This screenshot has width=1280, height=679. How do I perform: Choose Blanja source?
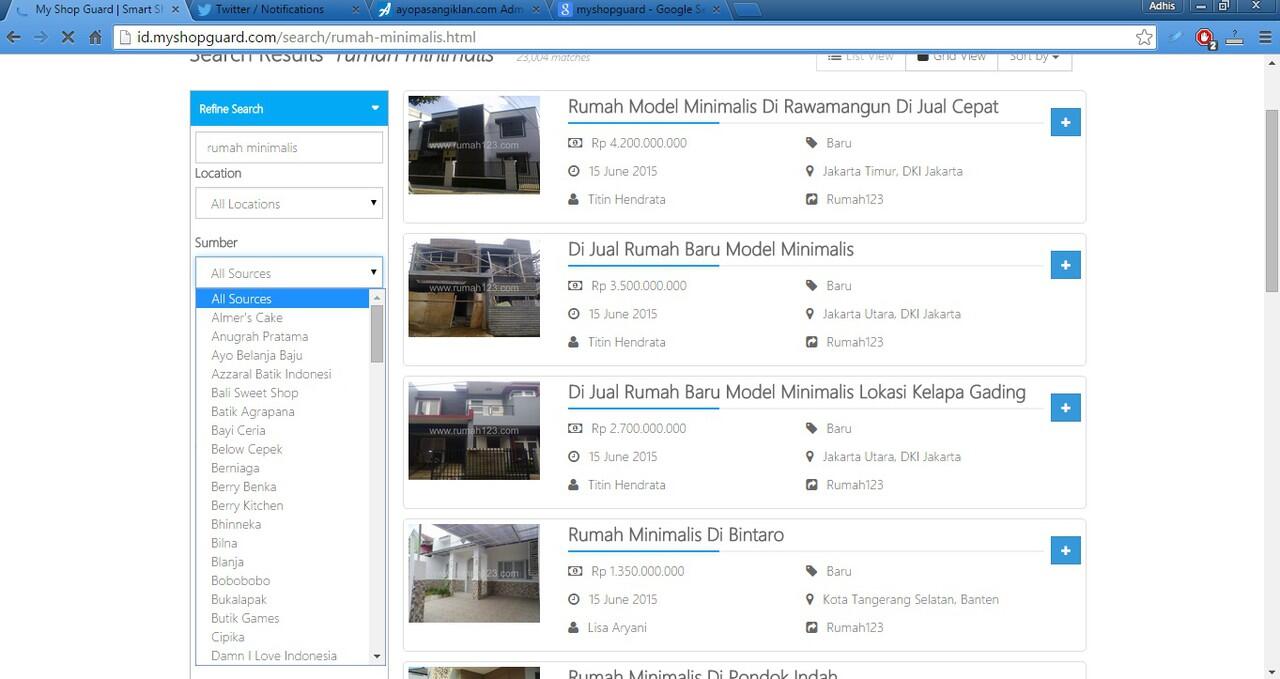coord(283,562)
